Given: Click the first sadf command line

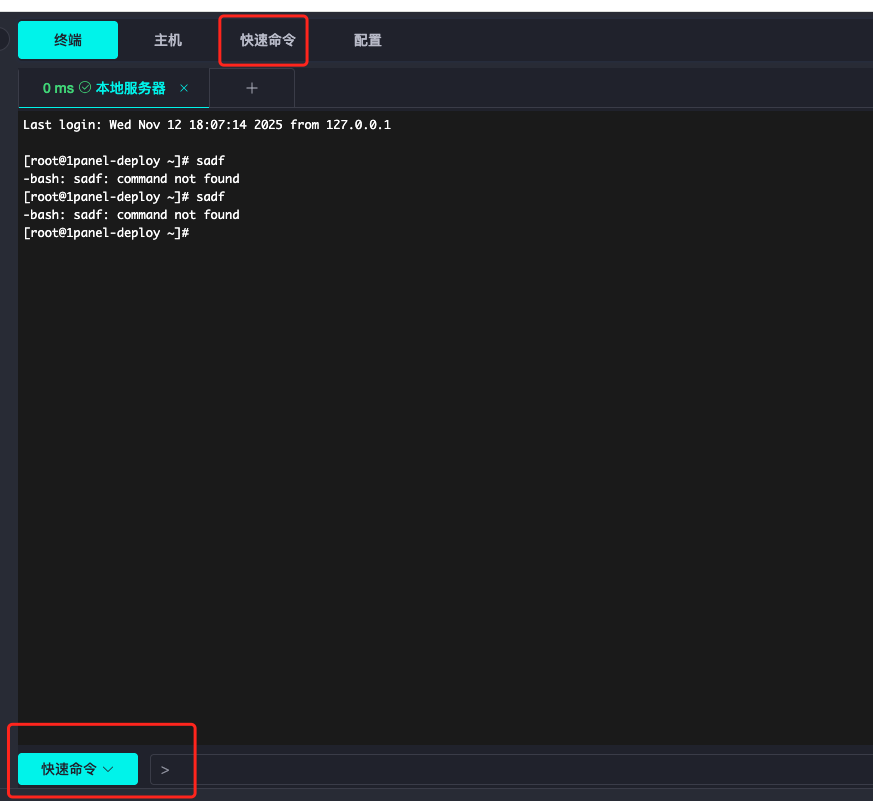Looking at the screenshot, I should (x=124, y=161).
